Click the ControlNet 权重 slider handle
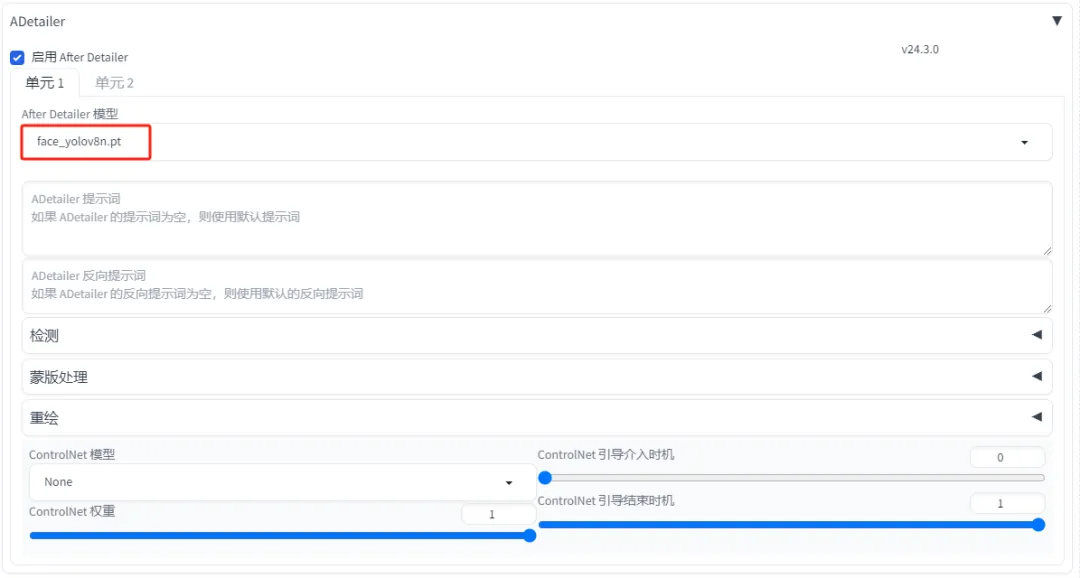This screenshot has width=1080, height=578. point(530,536)
